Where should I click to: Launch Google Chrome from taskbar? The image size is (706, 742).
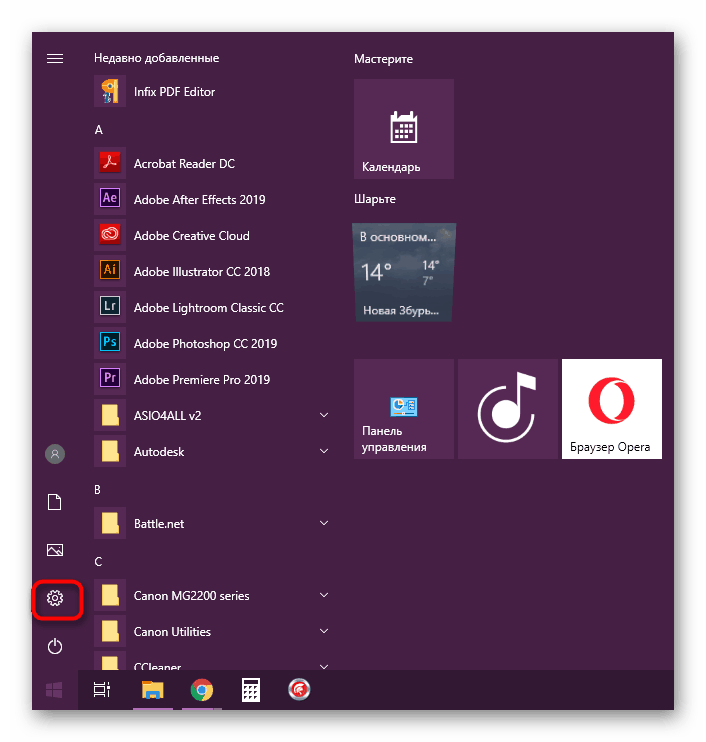pos(202,690)
